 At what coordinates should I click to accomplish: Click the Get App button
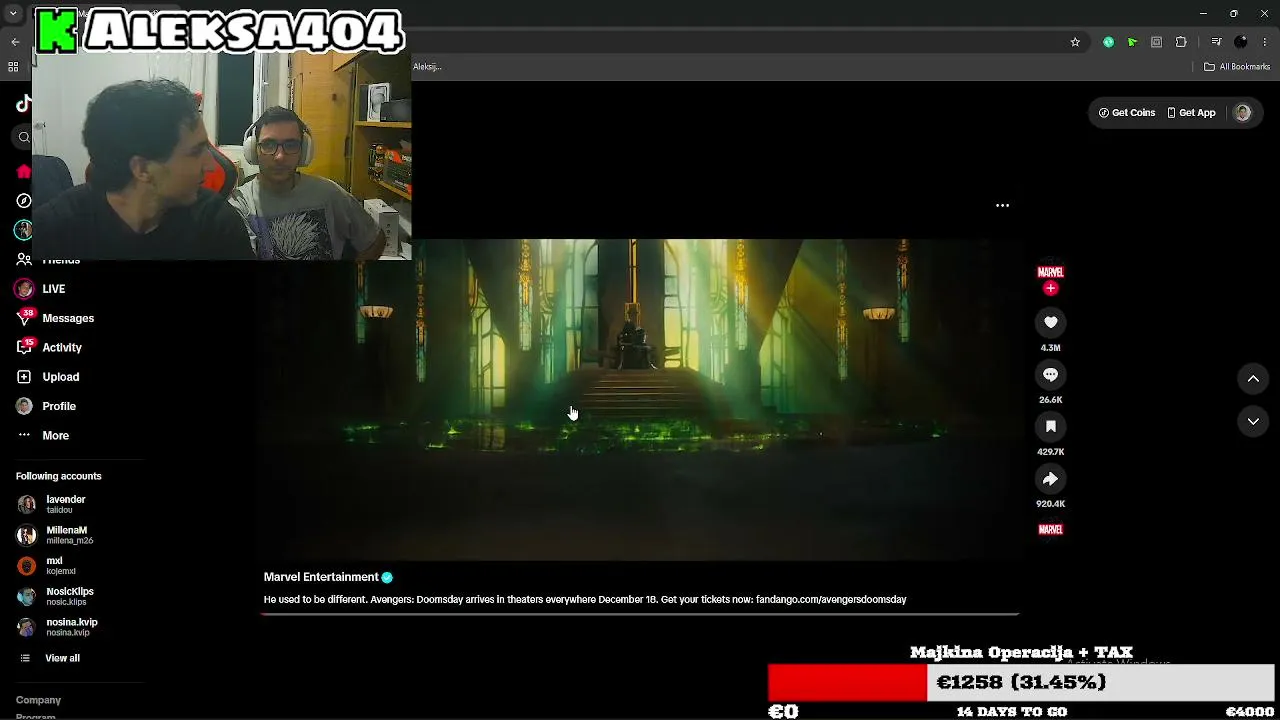tap(1191, 113)
